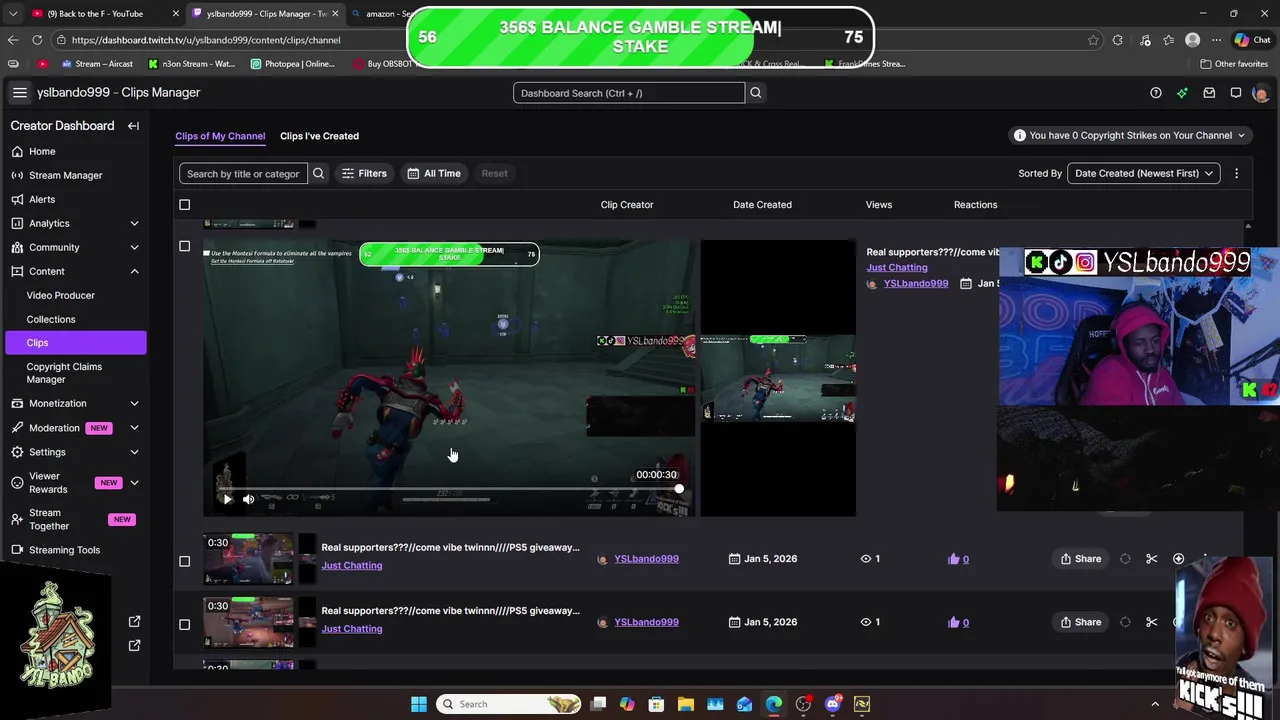Viewport: 1280px width, 720px height.
Task: Open the first 0:30 clip thumbnail
Action: (x=250, y=559)
